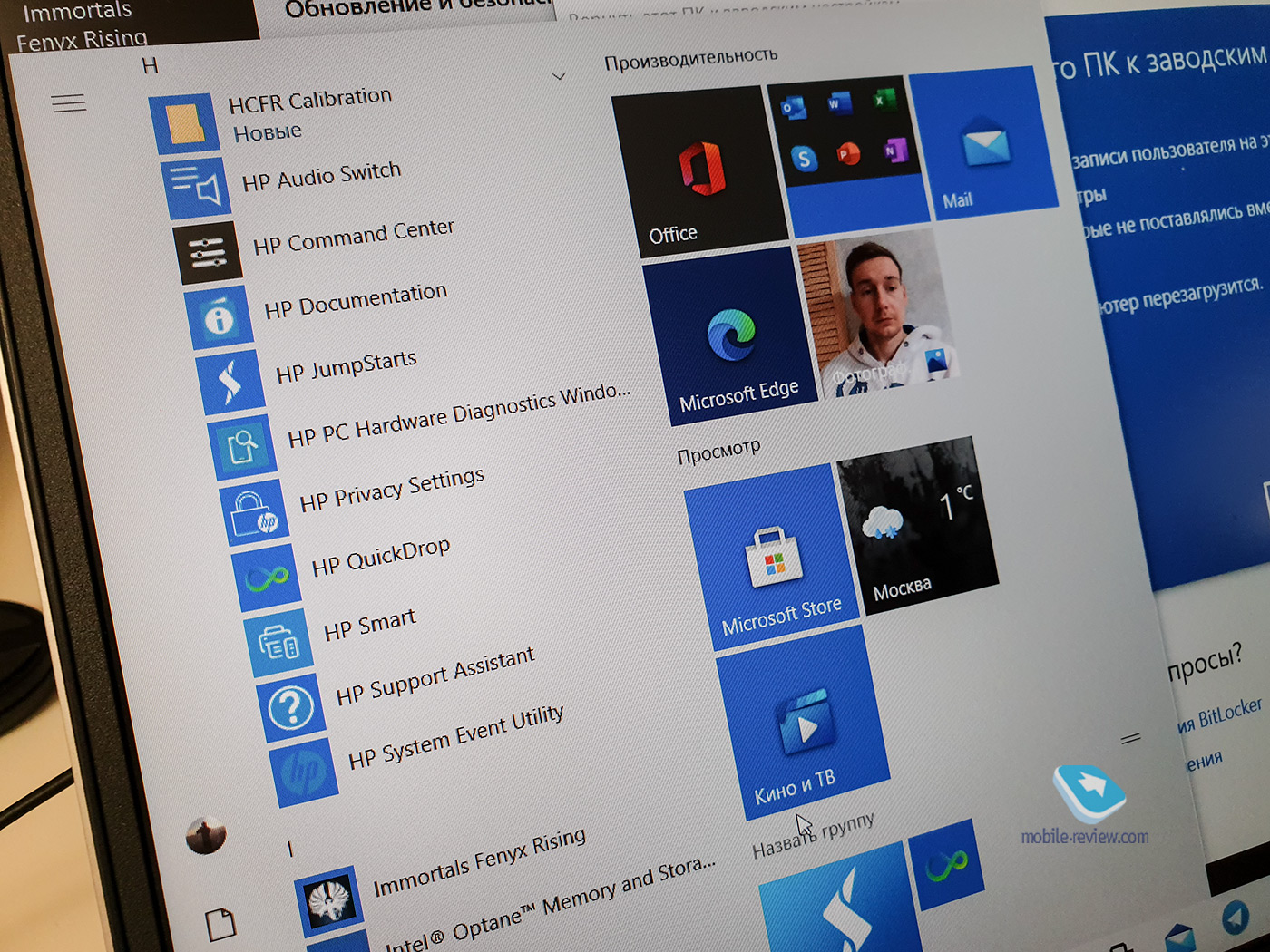Expand HCFR Calibration folder chevron

pyautogui.click(x=559, y=76)
